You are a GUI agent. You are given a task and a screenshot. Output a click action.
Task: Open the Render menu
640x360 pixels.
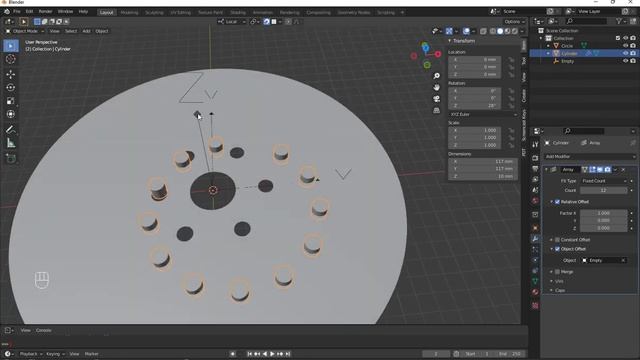pos(45,11)
